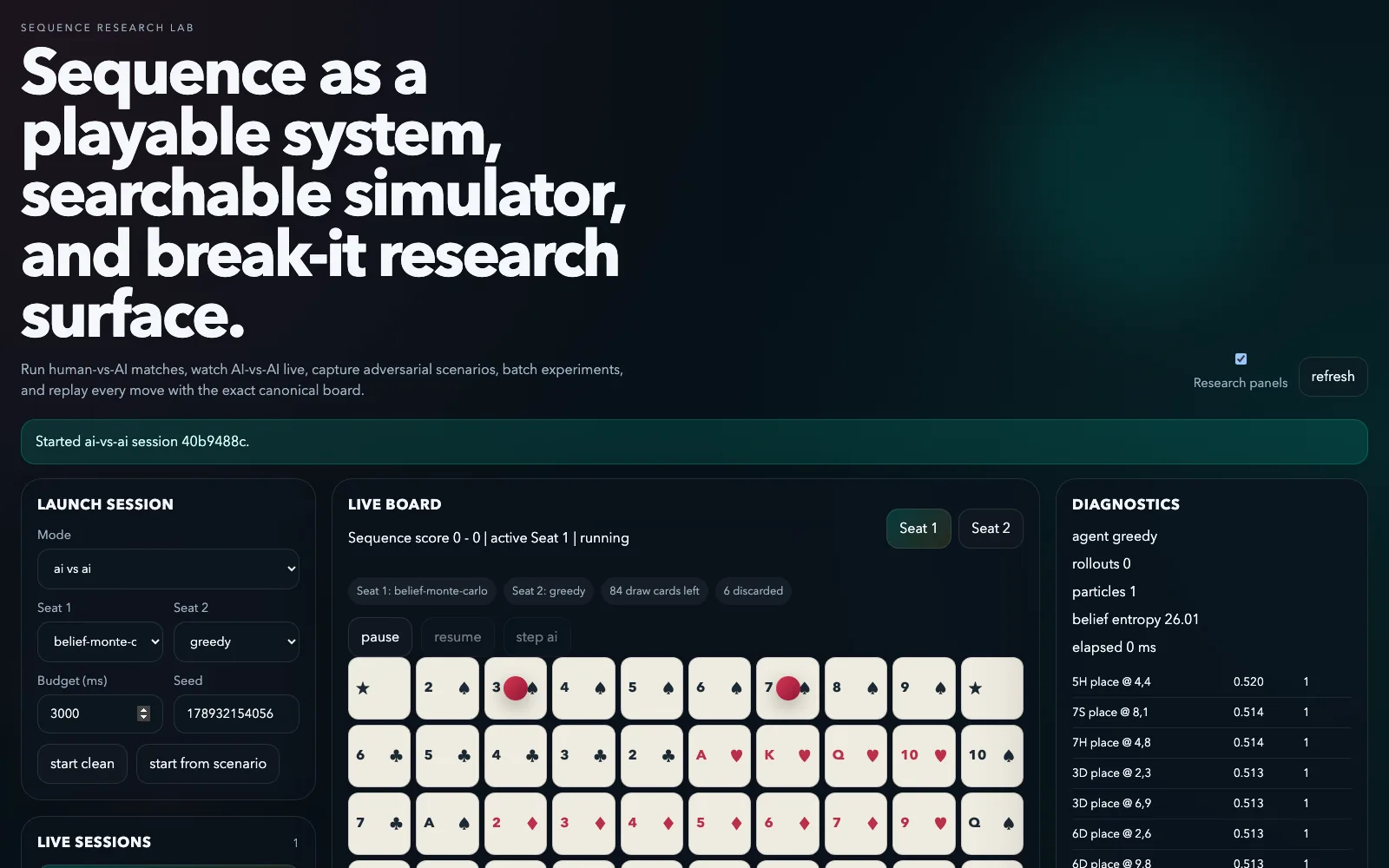This screenshot has width=1389, height=868.
Task: Click the Budget (ms) input field
Action: (x=101, y=713)
